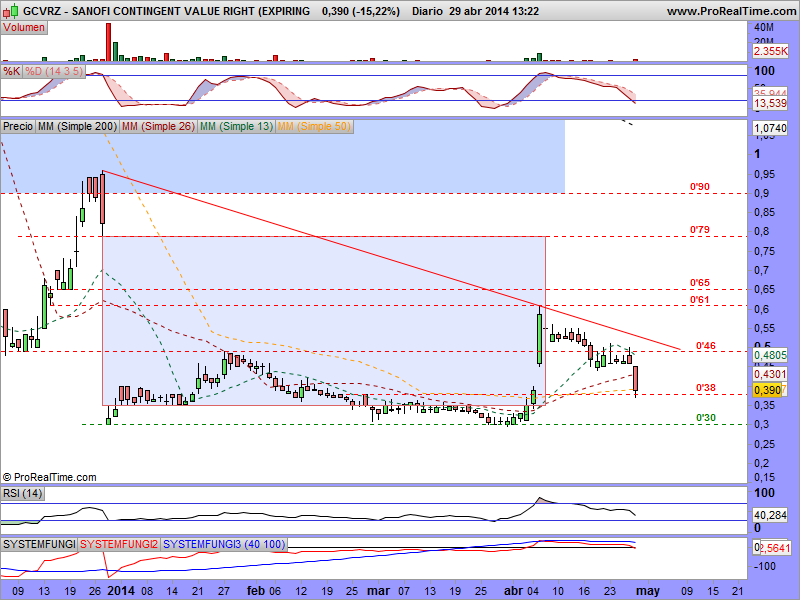Select the MM (Simple 26) indicator label
800x600 pixels.
(x=158, y=126)
